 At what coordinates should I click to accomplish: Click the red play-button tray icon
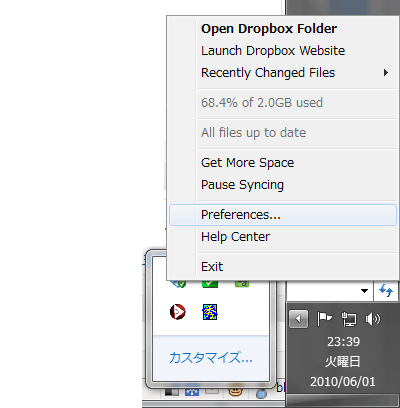[x=178, y=312]
